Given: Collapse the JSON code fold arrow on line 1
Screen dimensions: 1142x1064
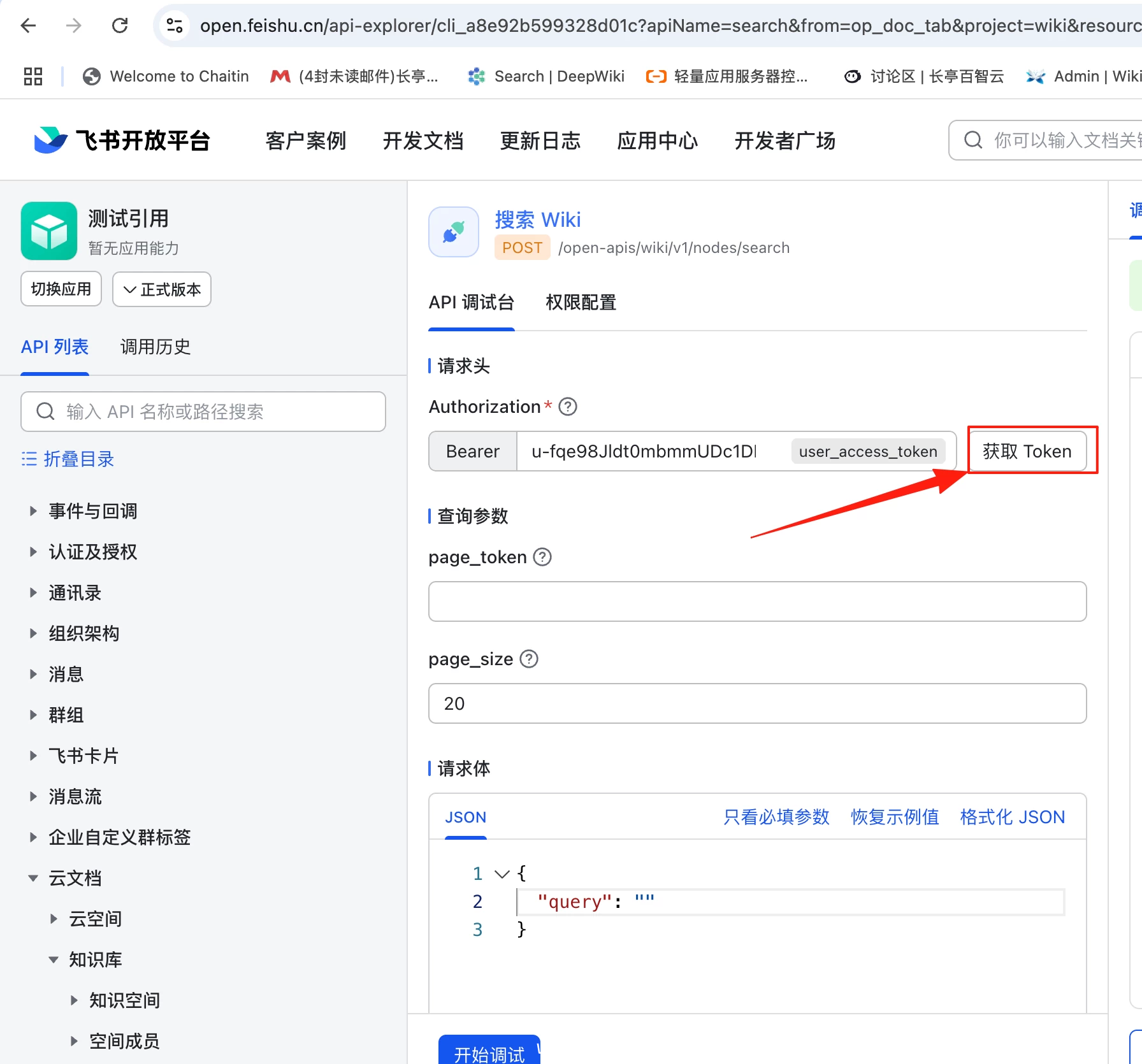Looking at the screenshot, I should click(x=502, y=873).
